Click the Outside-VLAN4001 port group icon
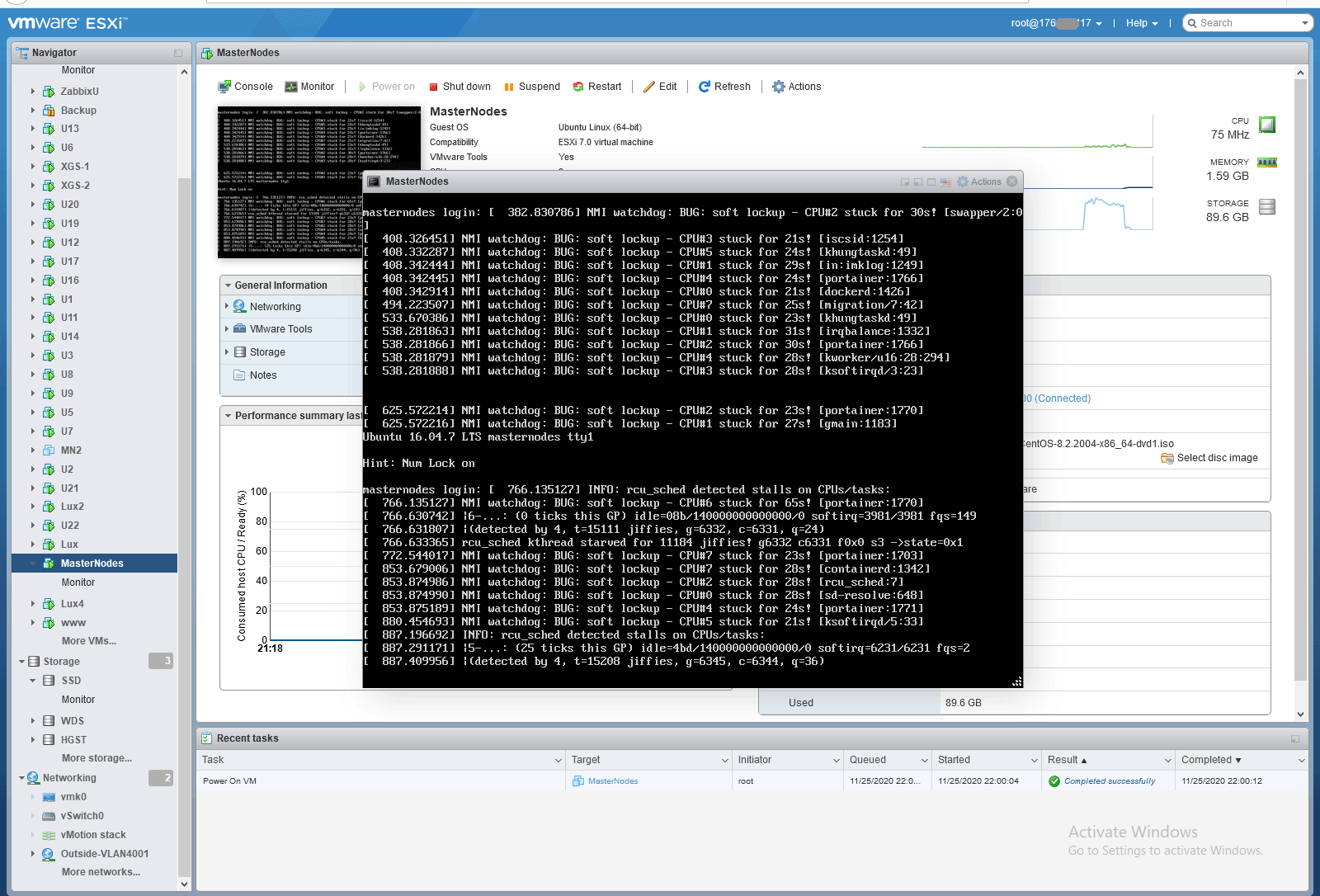The height and width of the screenshot is (896, 1320). (x=49, y=854)
